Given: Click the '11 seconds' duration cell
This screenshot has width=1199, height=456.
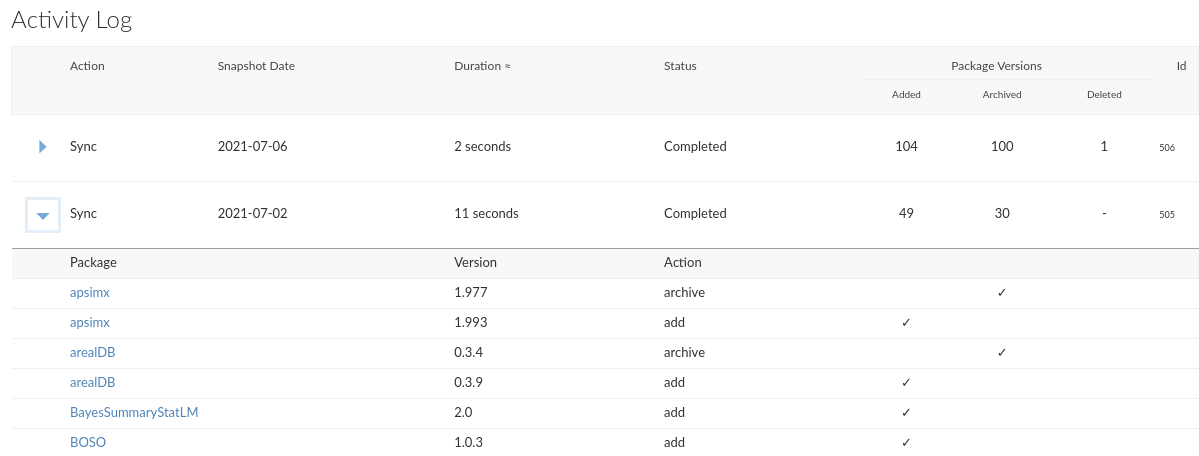Looking at the screenshot, I should (486, 213).
